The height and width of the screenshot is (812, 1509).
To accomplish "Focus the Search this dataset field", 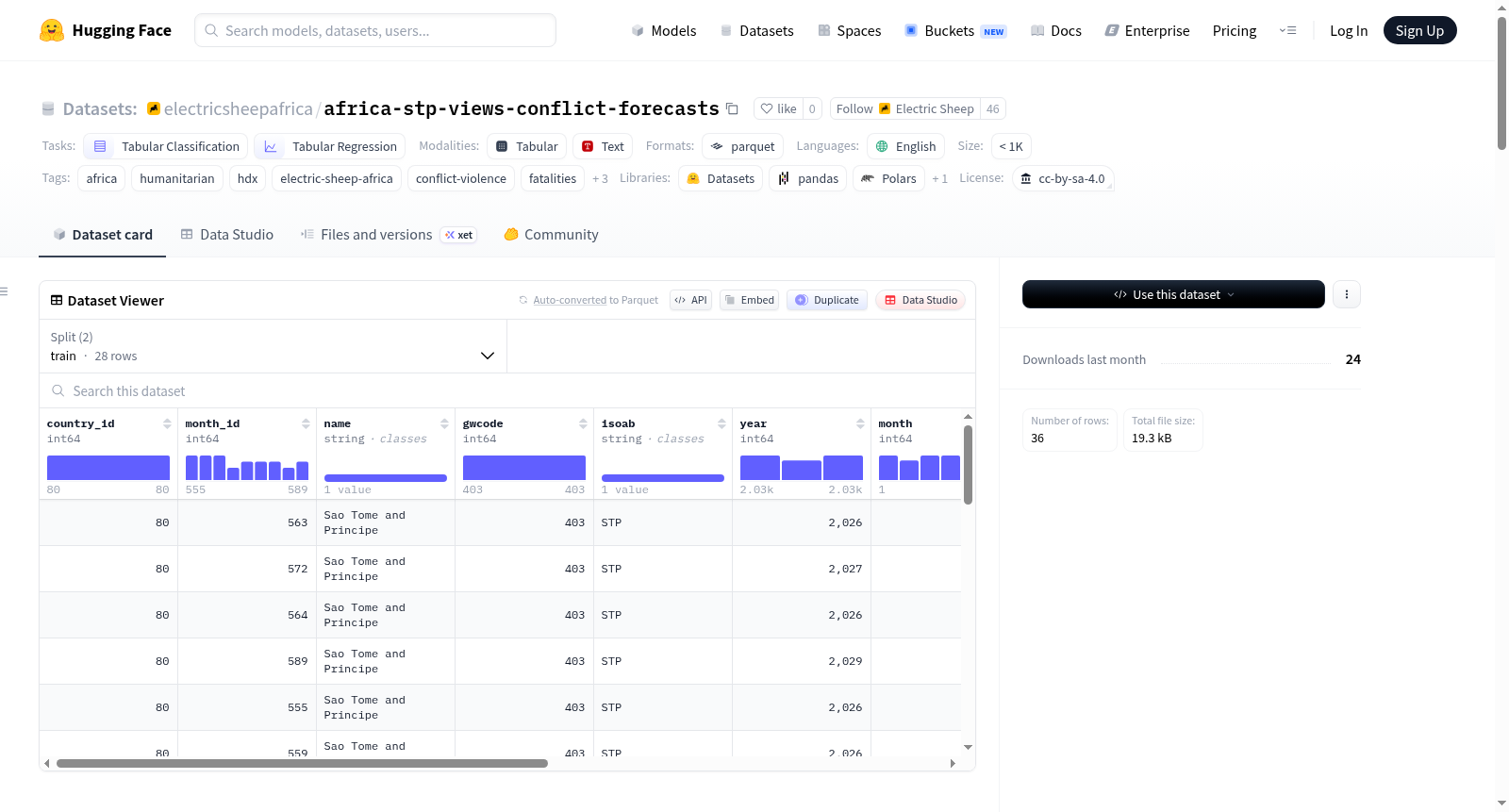I will pyautogui.click(x=507, y=390).
